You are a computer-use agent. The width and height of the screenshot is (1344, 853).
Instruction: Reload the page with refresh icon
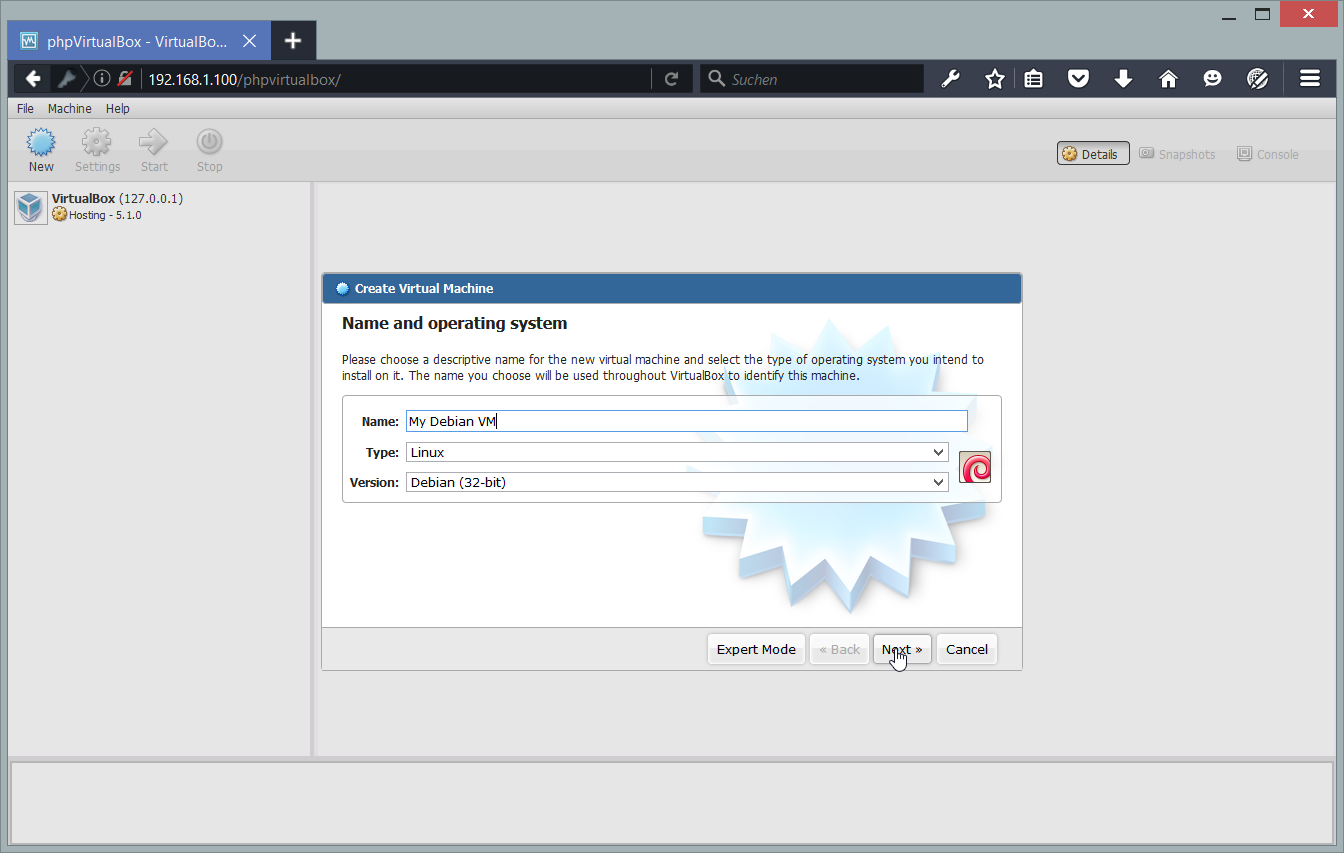[672, 79]
